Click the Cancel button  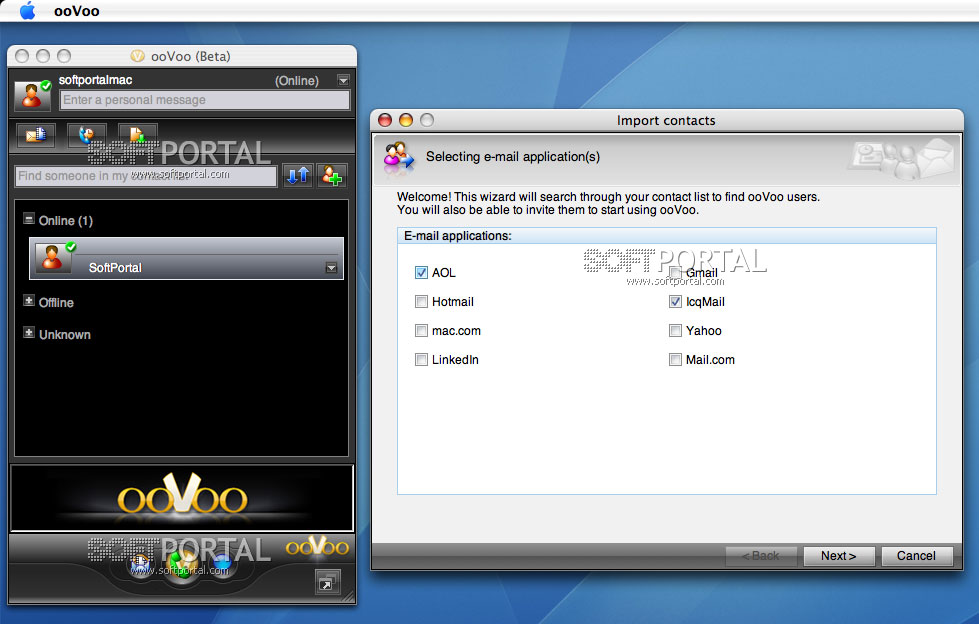click(917, 556)
